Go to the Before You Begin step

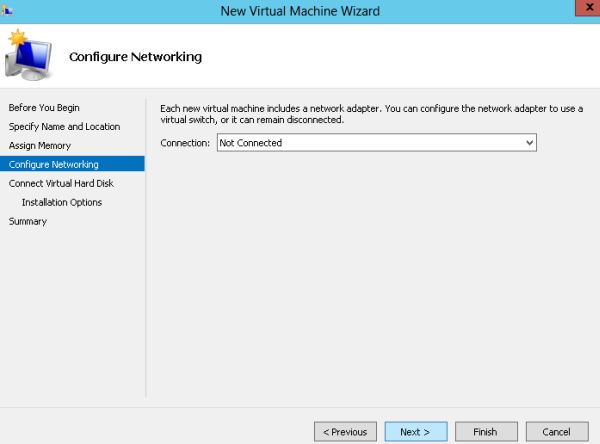pyautogui.click(x=44, y=107)
